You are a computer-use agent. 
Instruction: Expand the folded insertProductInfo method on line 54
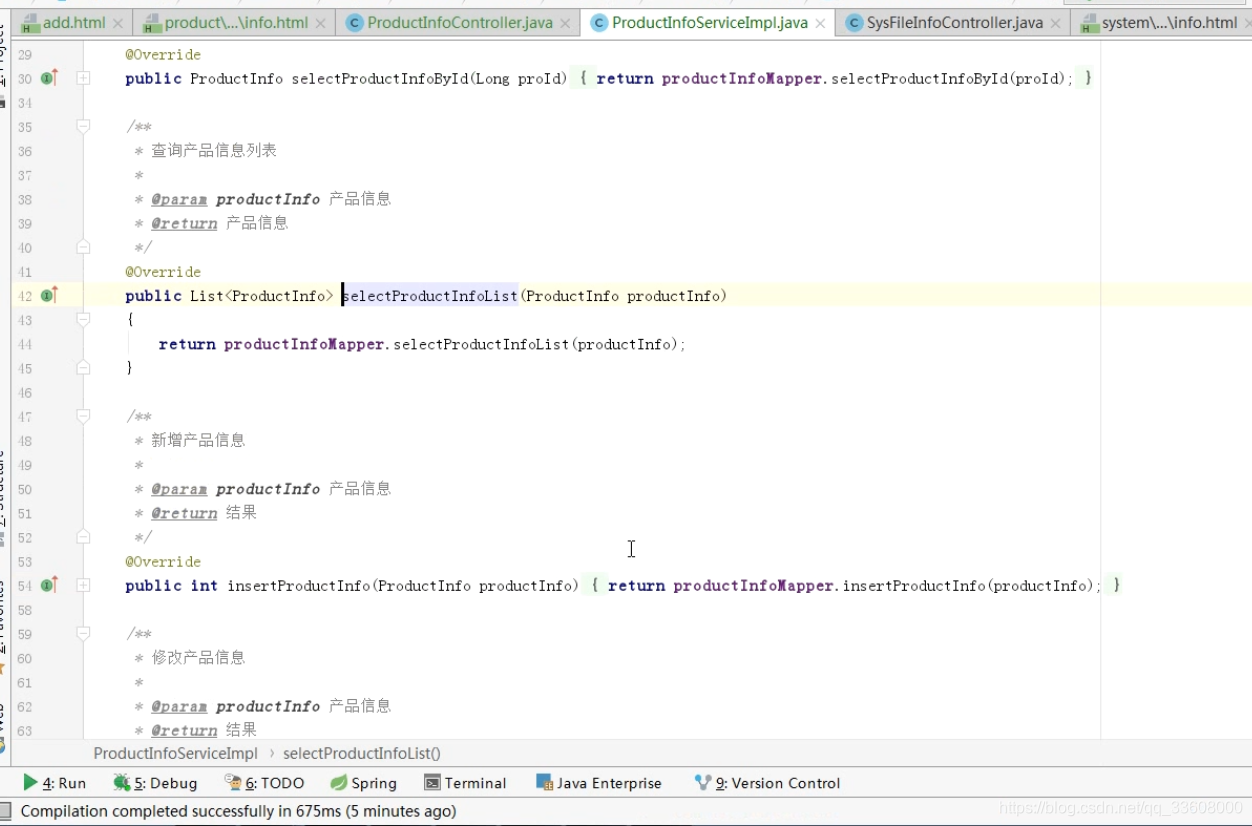click(x=84, y=585)
